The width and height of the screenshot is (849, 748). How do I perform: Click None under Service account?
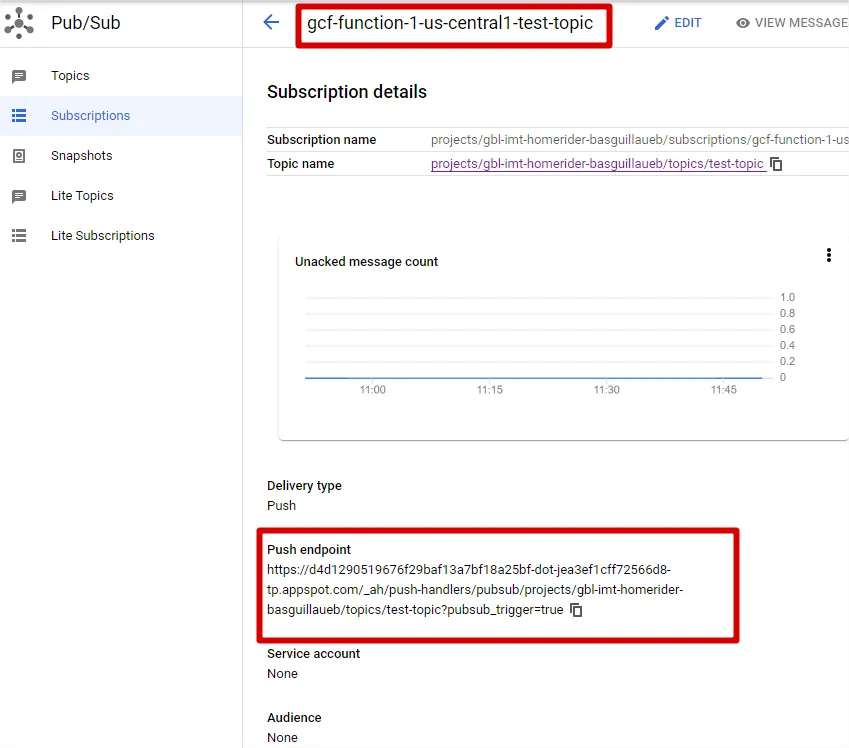[282, 674]
